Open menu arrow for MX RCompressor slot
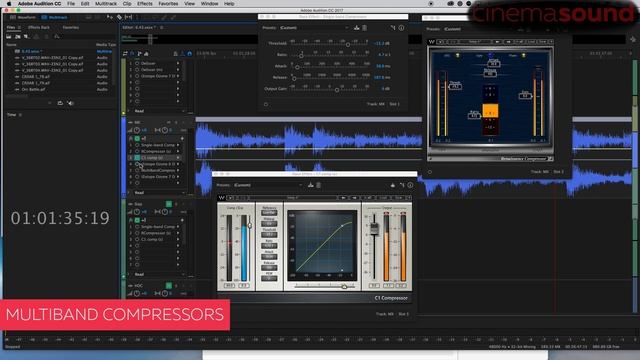This screenshot has width=640, height=360. tap(178, 151)
